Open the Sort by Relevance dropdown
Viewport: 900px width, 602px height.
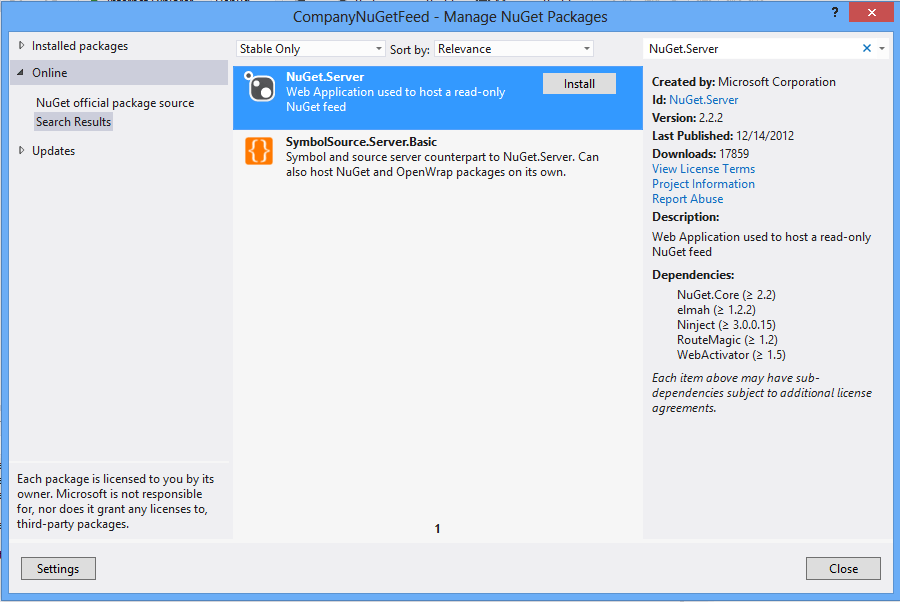click(514, 49)
